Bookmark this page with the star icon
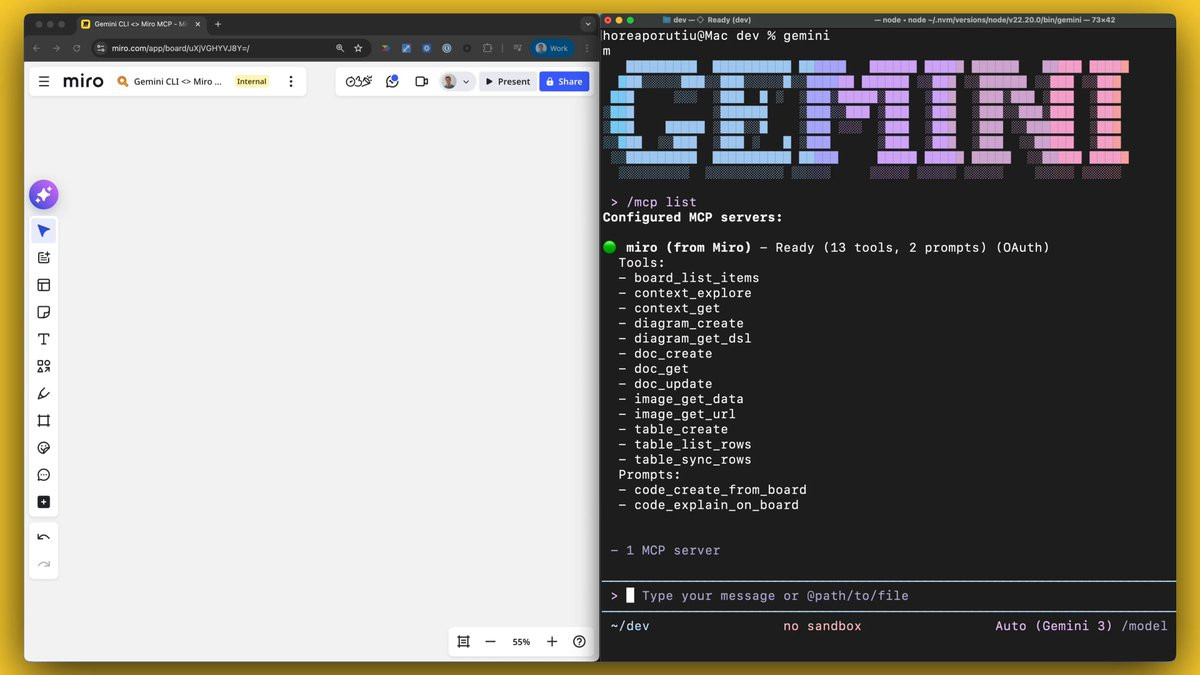The width and height of the screenshot is (1200, 675). coord(358,48)
